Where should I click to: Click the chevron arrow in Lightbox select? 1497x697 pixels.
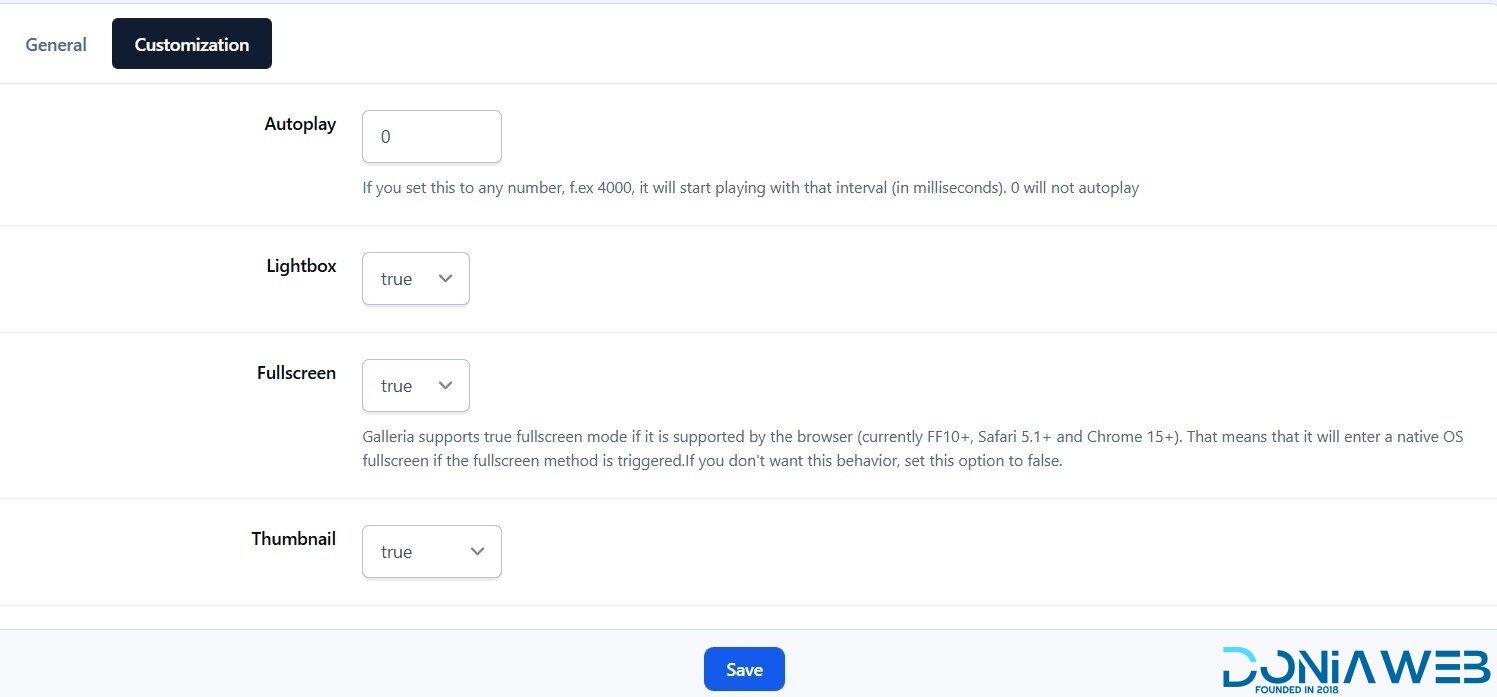pyautogui.click(x=446, y=279)
